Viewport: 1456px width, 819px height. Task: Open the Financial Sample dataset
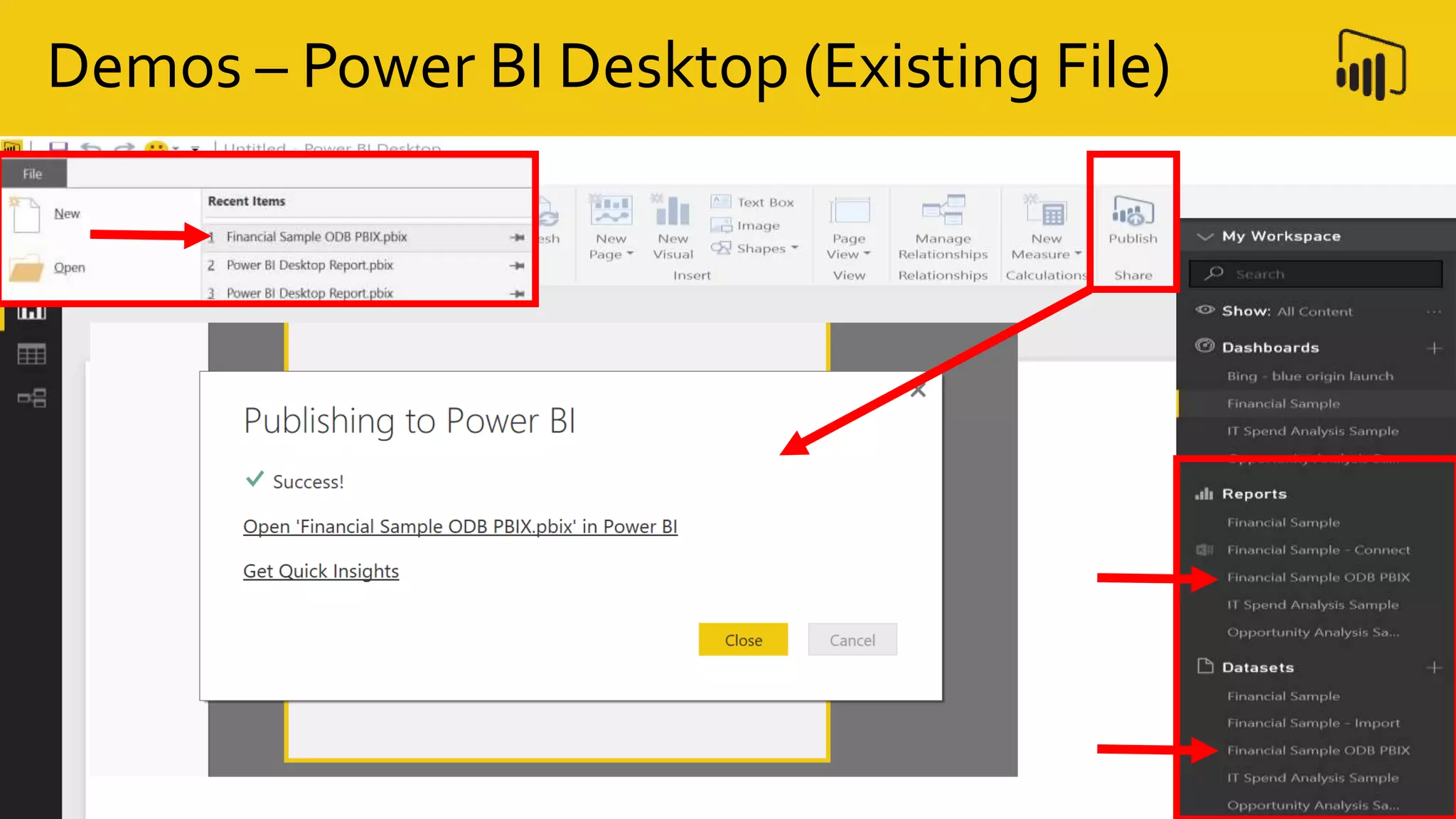click(x=1283, y=697)
